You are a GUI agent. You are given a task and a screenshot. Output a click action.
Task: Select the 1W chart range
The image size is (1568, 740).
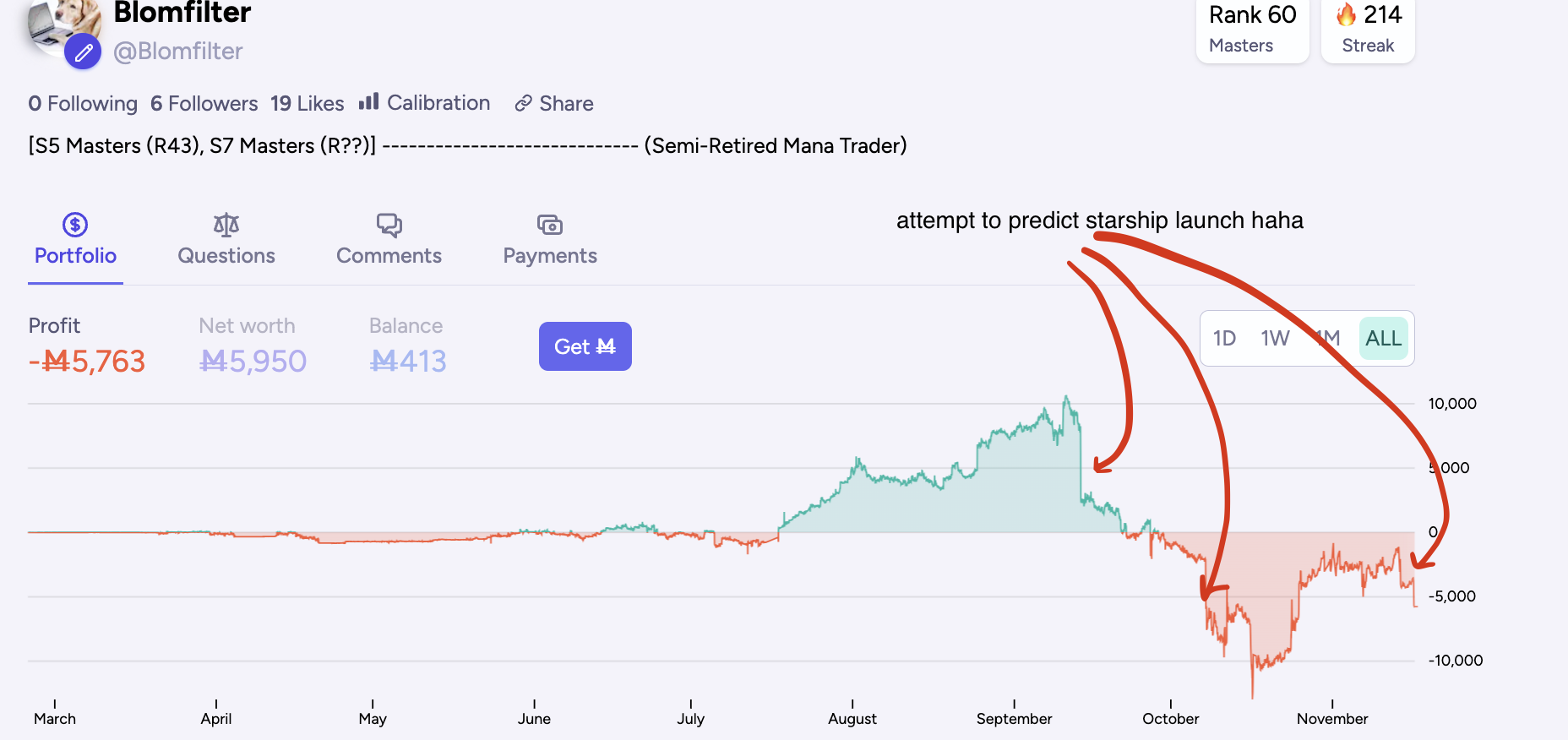point(1275,339)
